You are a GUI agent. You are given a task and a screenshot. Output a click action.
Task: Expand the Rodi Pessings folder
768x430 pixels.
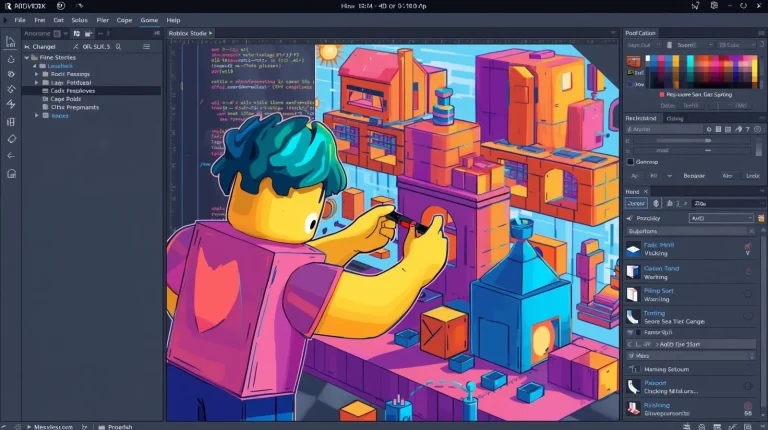click(x=36, y=74)
